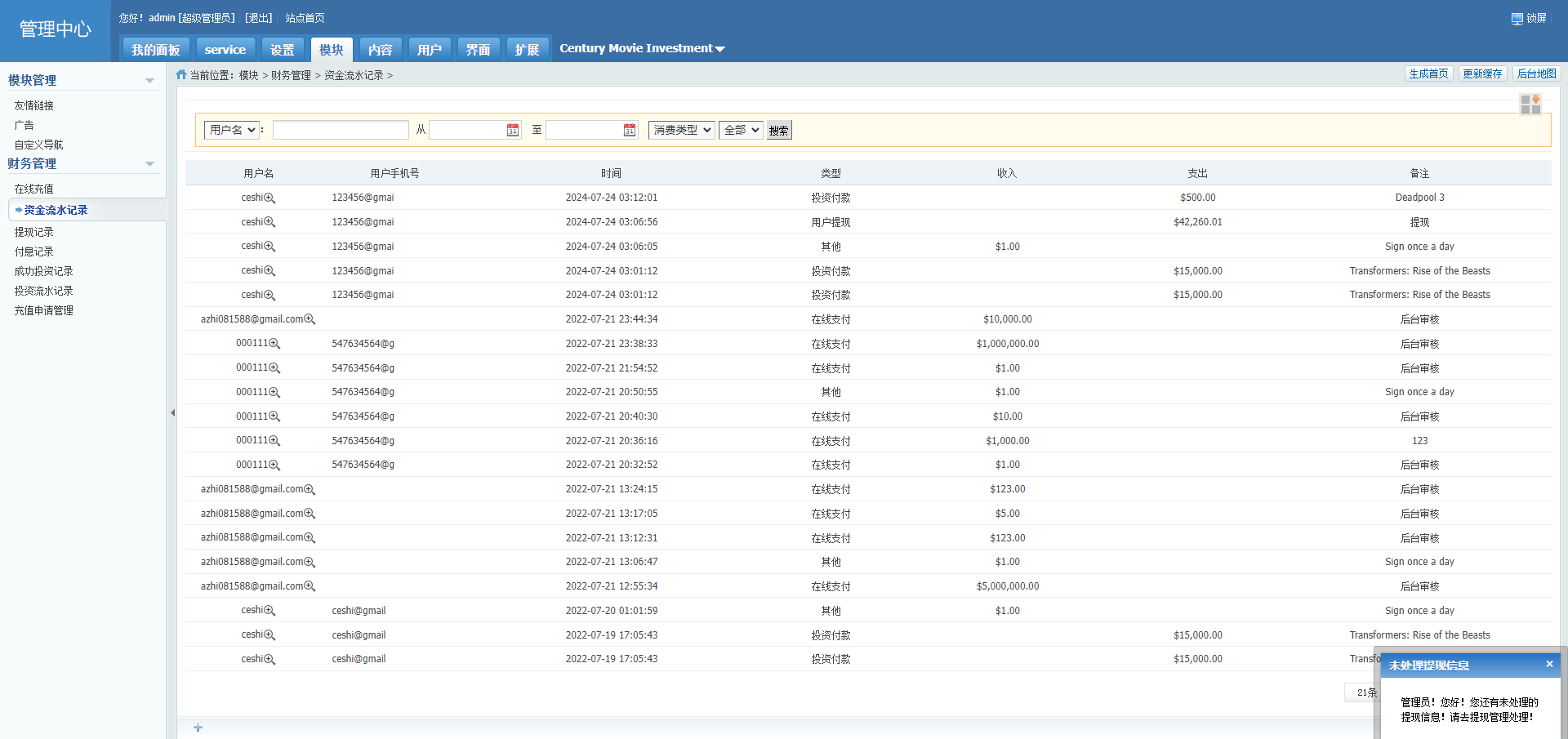Click magnifier icon next to first ceshi user
This screenshot has height=739, width=1568.
(x=269, y=198)
